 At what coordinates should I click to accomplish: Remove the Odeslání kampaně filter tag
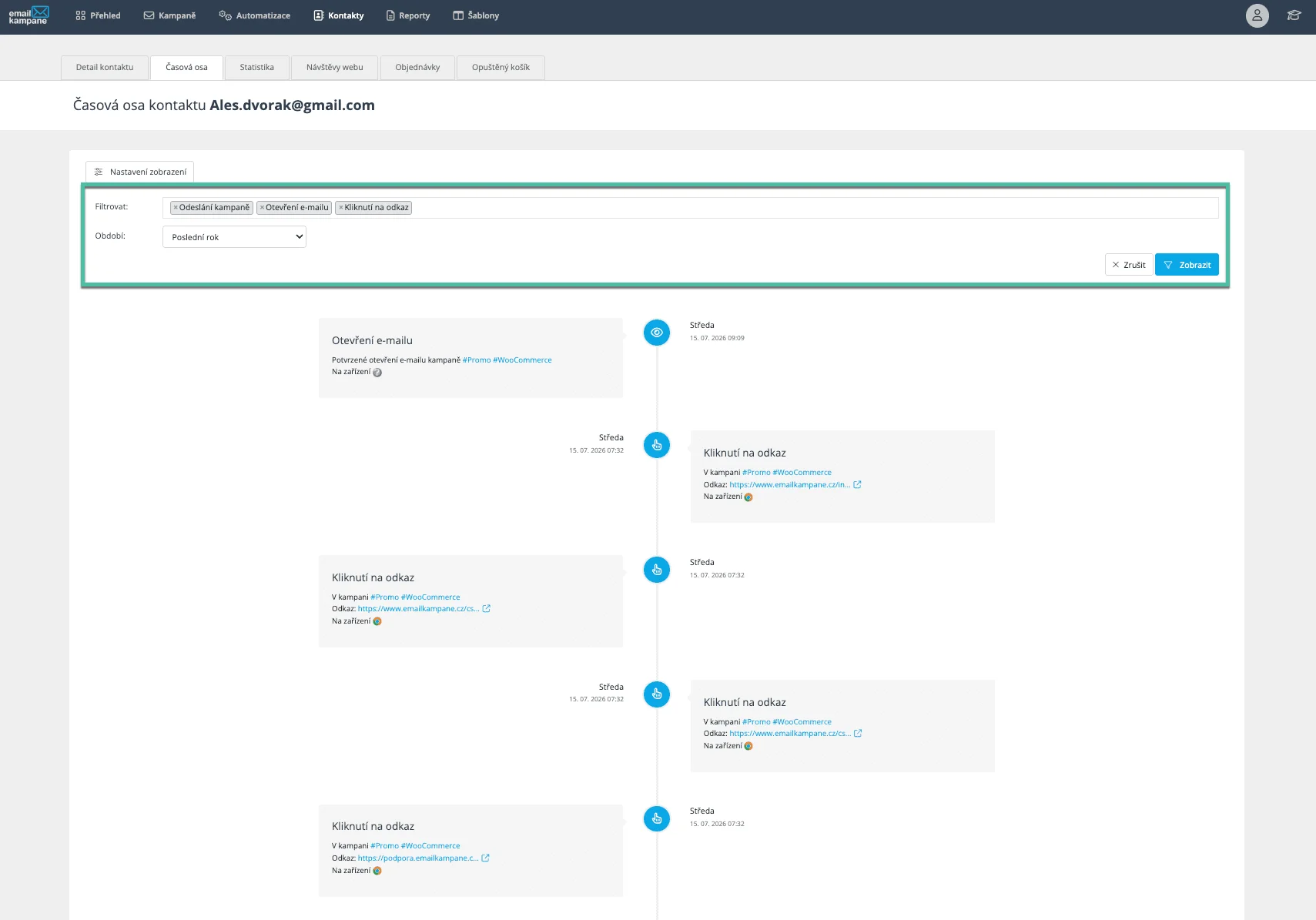tap(176, 208)
